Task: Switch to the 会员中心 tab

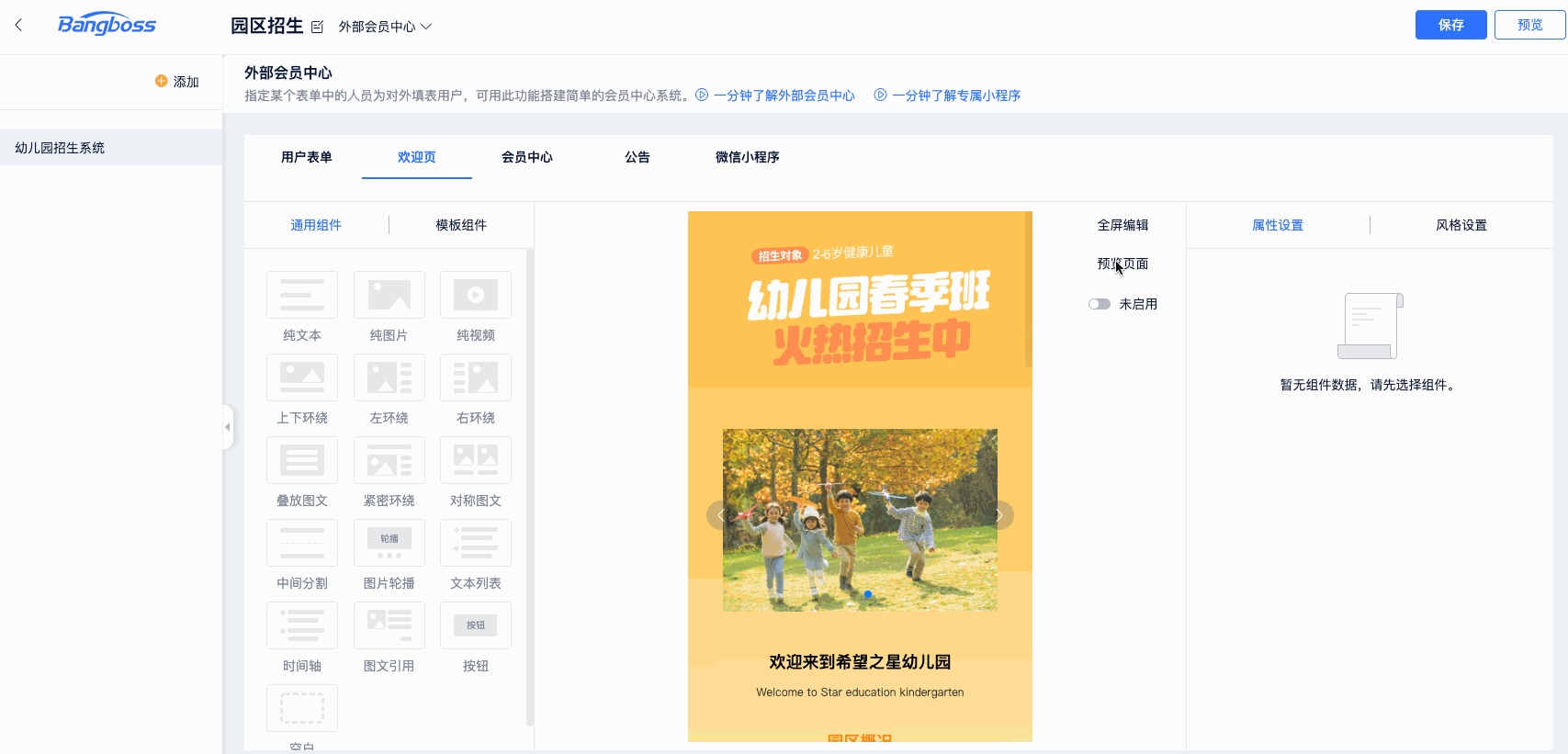Action: click(526, 157)
